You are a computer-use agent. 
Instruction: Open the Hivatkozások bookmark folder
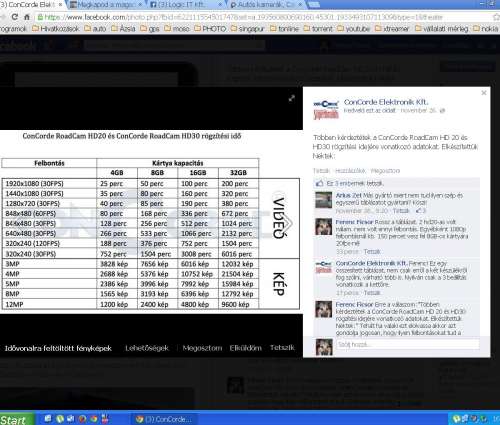coord(56,29)
